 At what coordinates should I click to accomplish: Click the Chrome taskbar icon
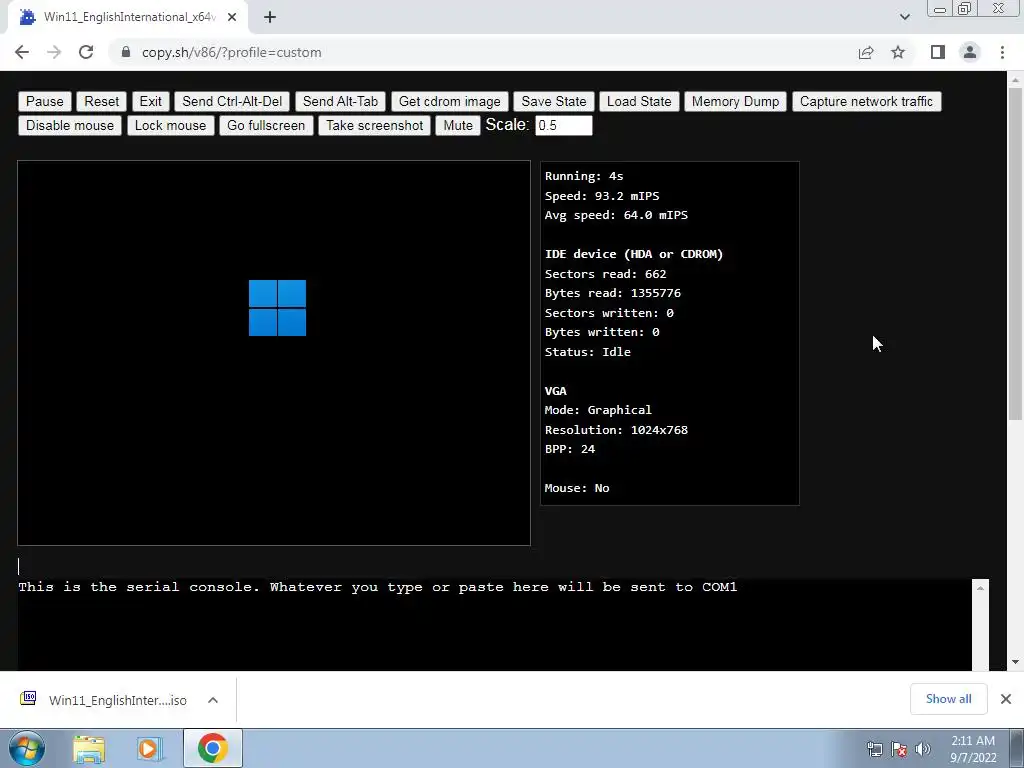pos(212,748)
